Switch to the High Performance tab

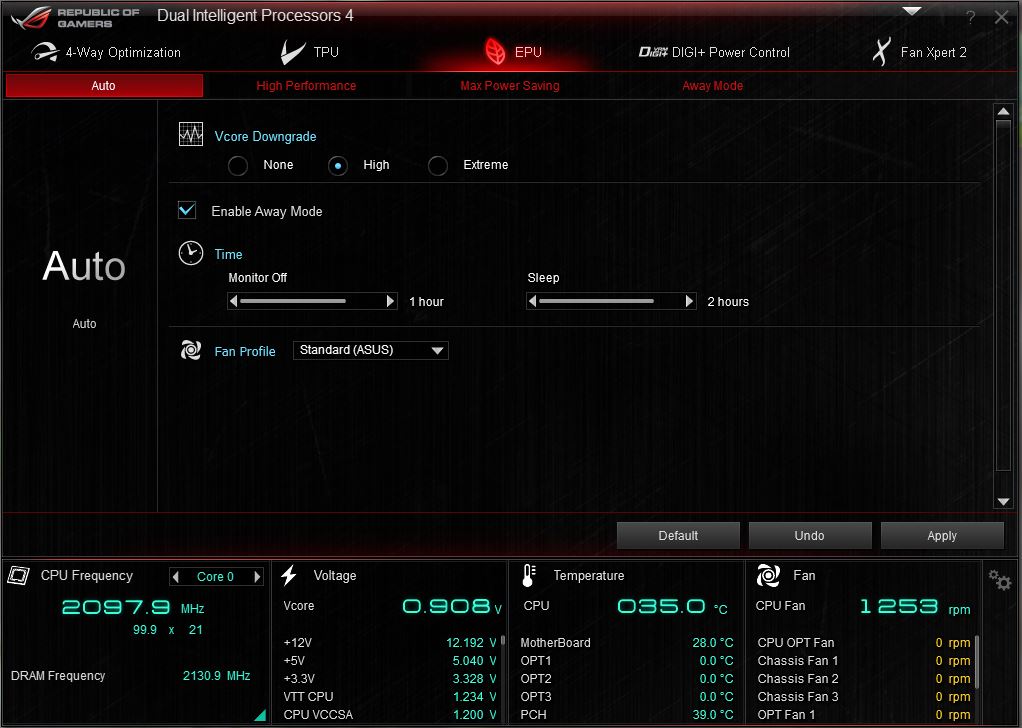(306, 85)
